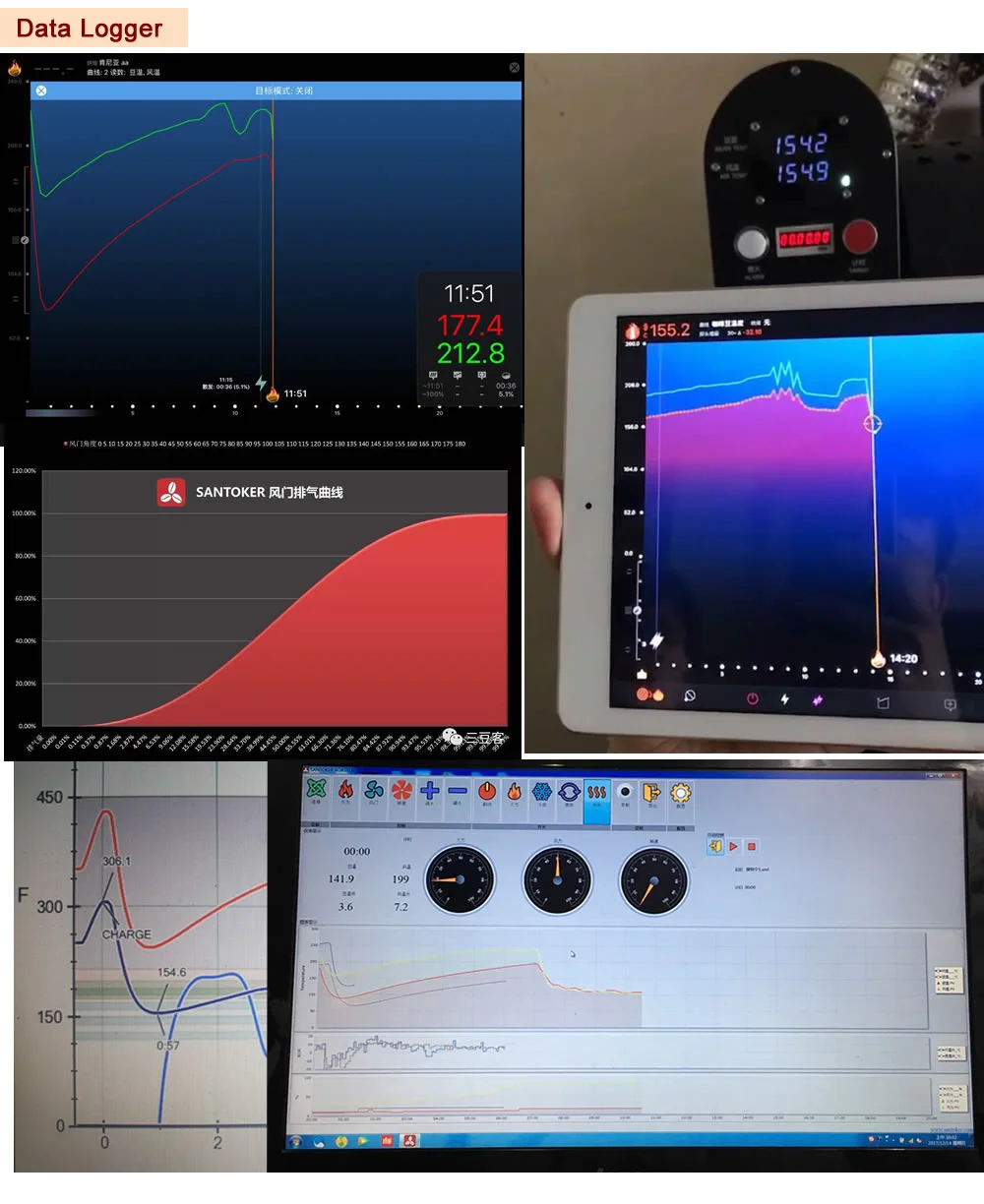Close the blue target mode banner
Viewport: 984px width, 1204px height.
pyautogui.click(x=40, y=90)
